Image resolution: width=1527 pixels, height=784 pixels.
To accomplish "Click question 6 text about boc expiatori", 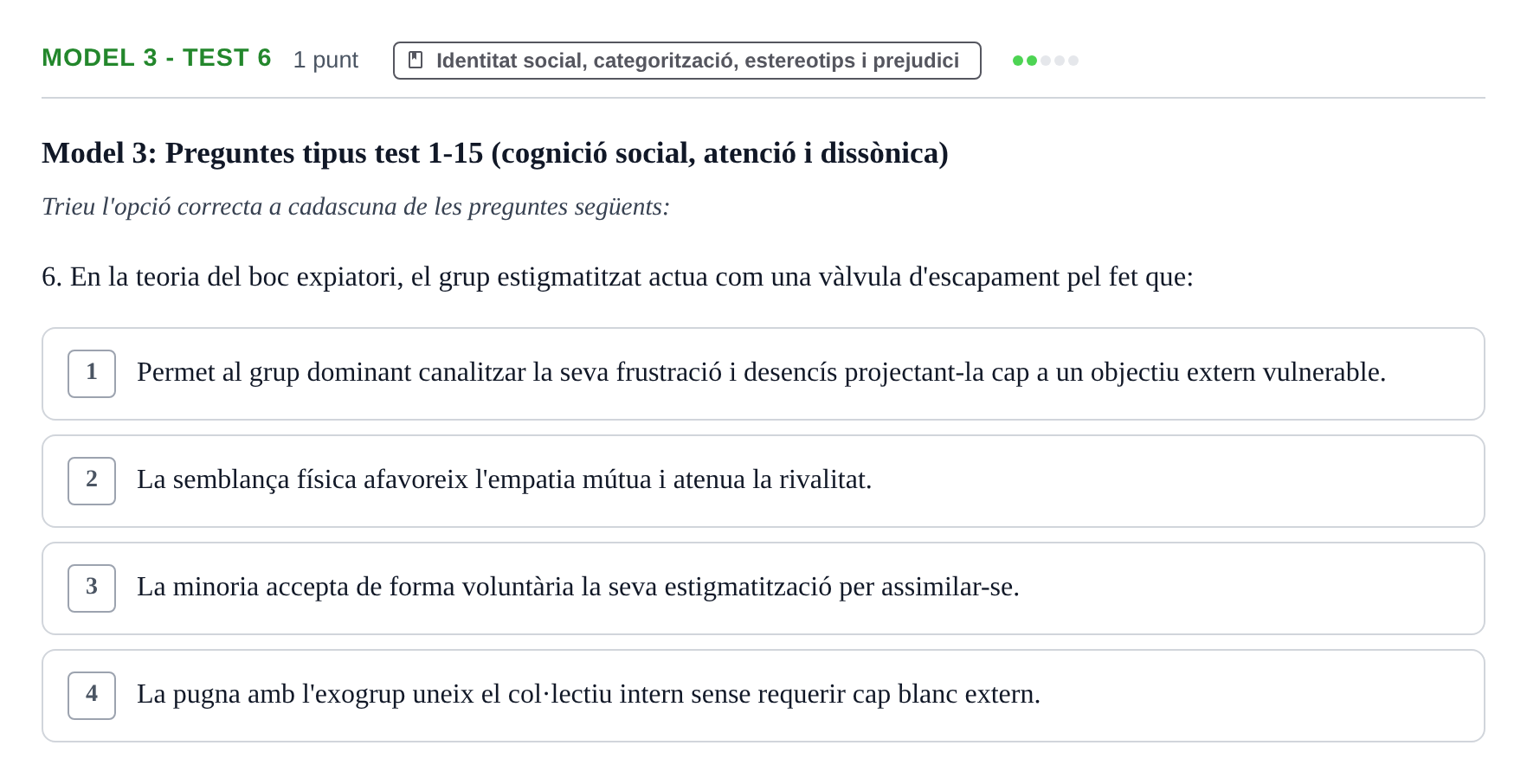I will [x=617, y=277].
